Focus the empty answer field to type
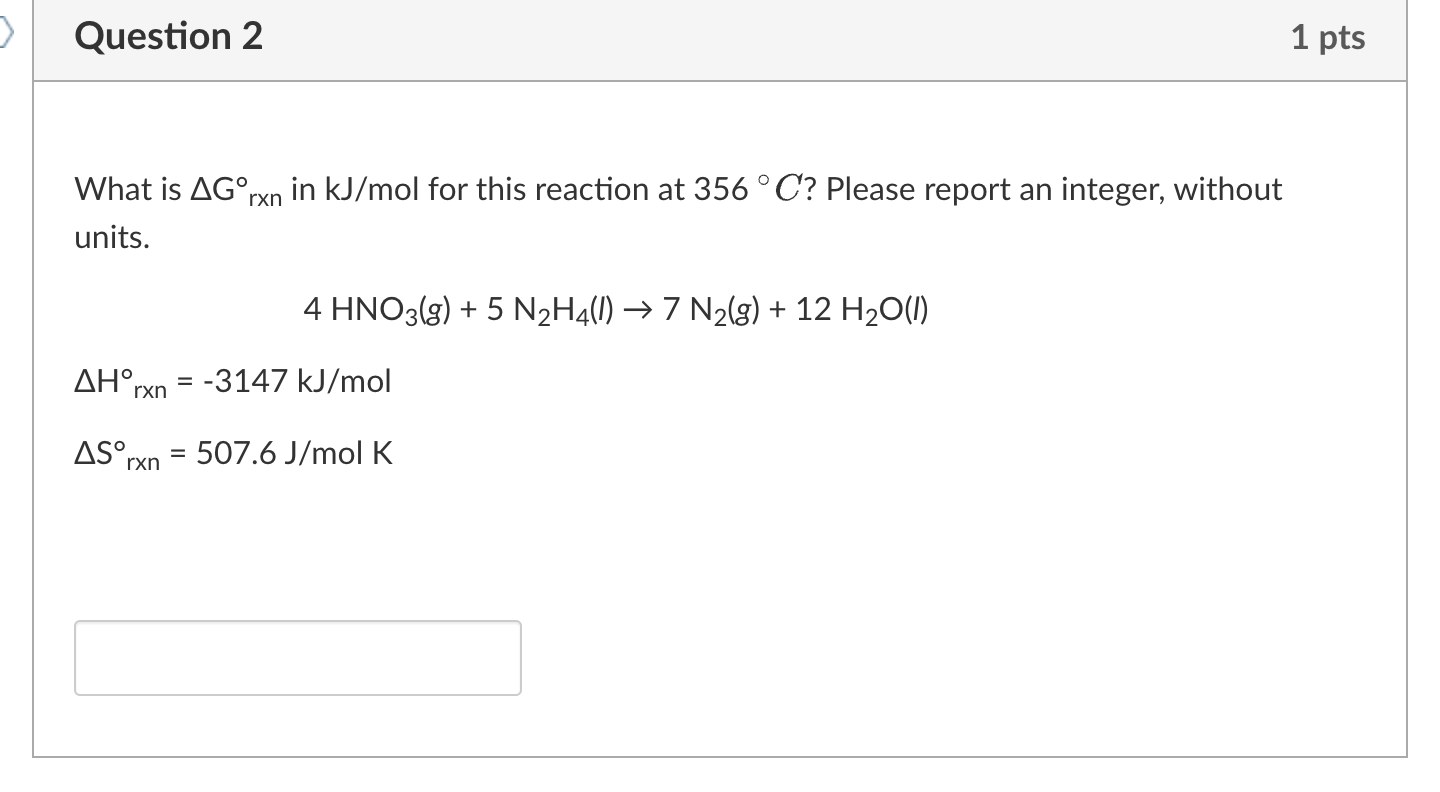Viewport: 1440px width, 792px height. pyautogui.click(x=297, y=657)
